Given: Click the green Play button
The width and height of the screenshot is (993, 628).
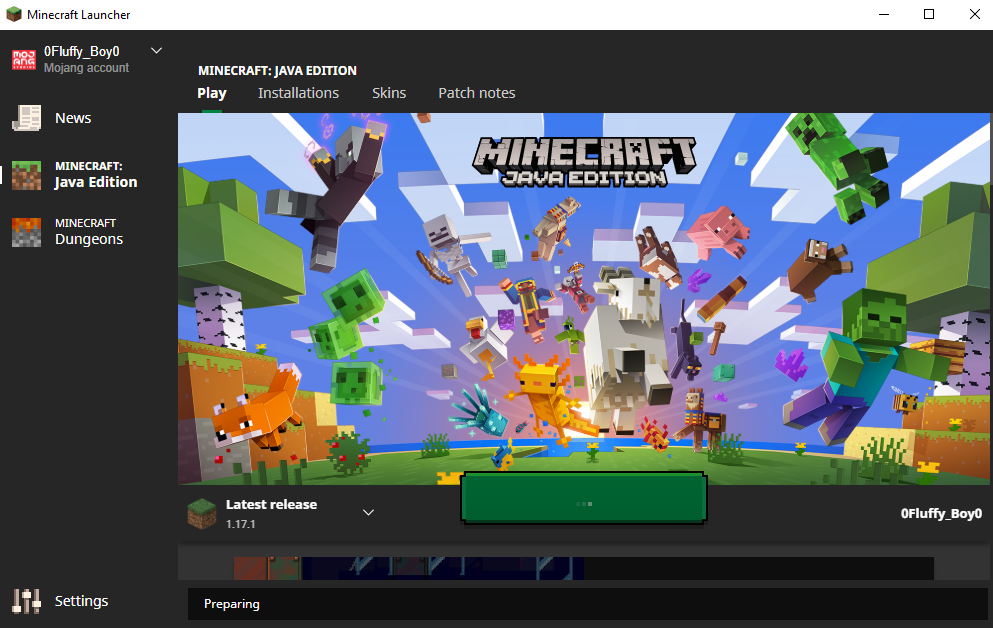Looking at the screenshot, I should pos(584,498).
